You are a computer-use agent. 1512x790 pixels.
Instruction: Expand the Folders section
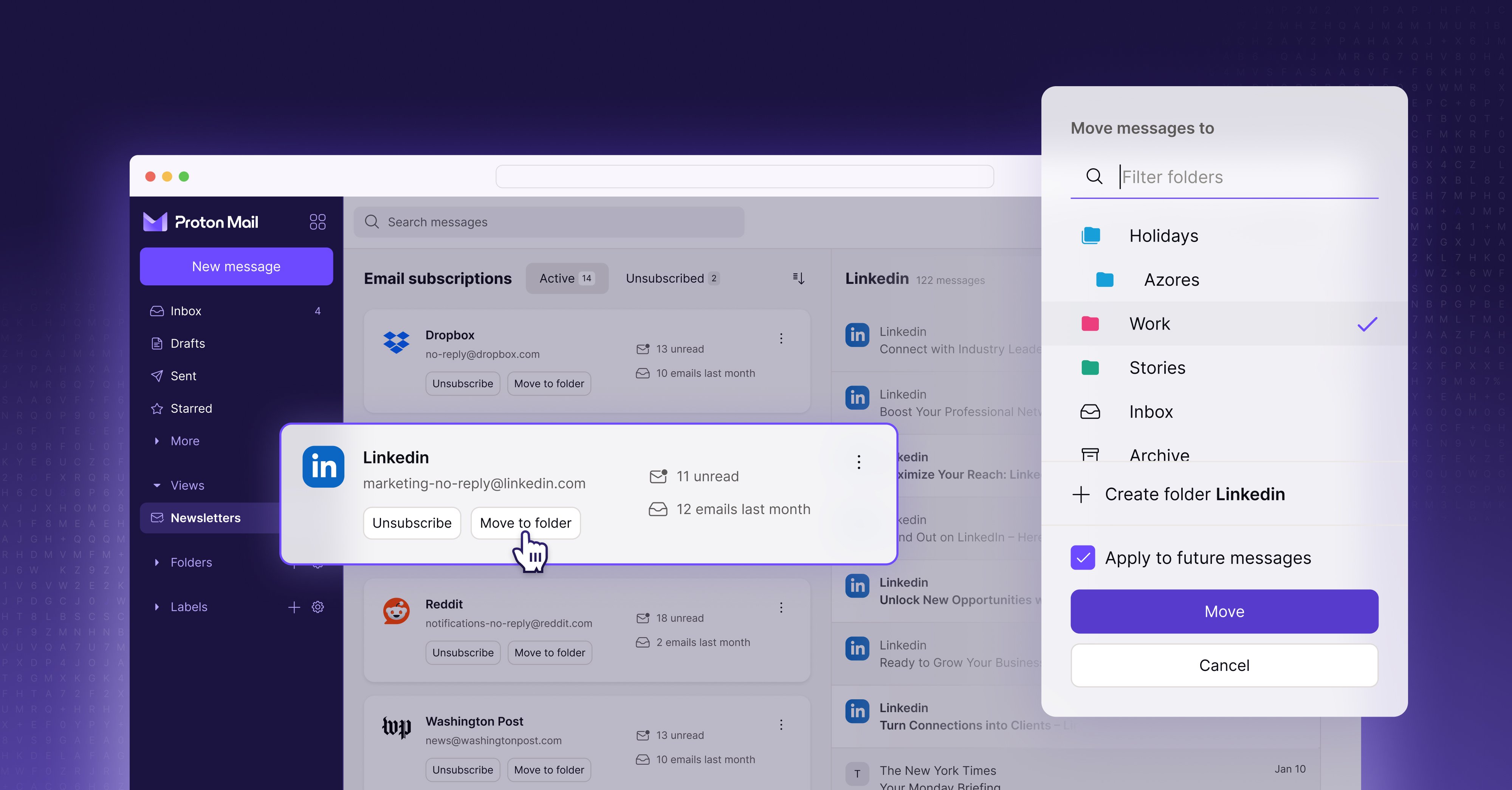click(x=157, y=562)
